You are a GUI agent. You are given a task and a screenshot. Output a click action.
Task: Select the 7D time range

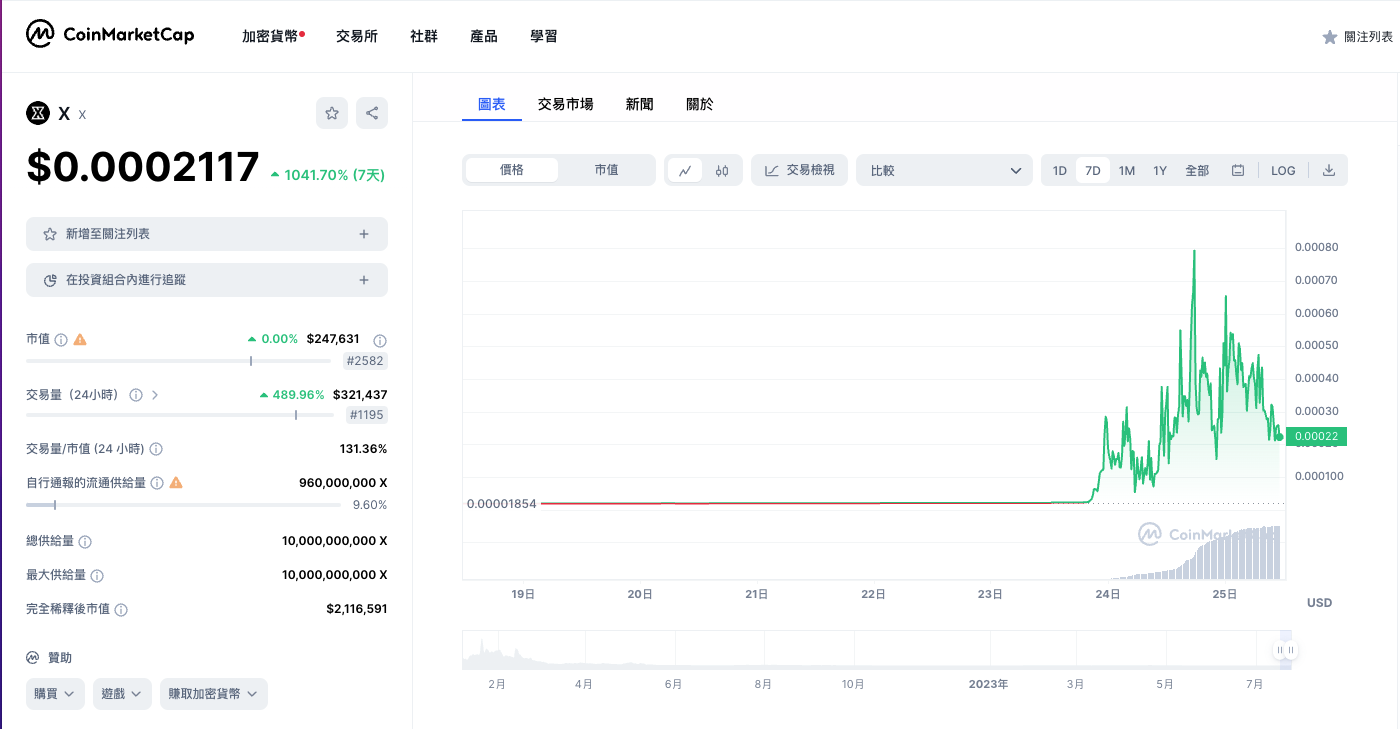(1093, 170)
